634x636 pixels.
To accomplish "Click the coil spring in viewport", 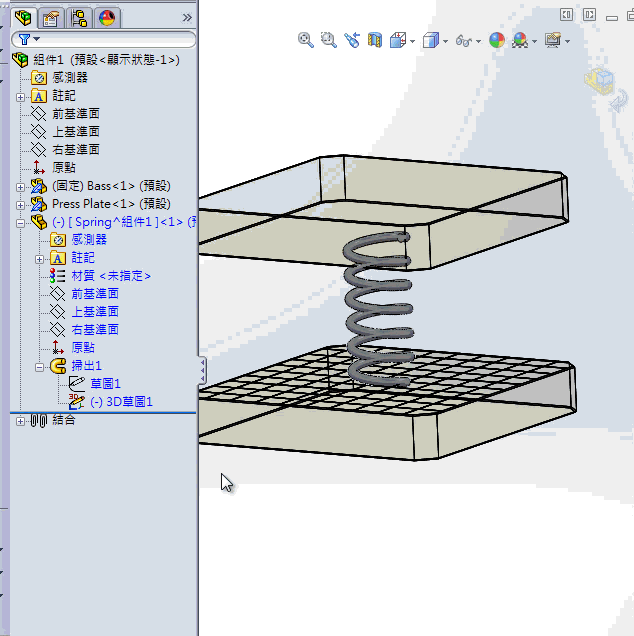I will (x=379, y=308).
